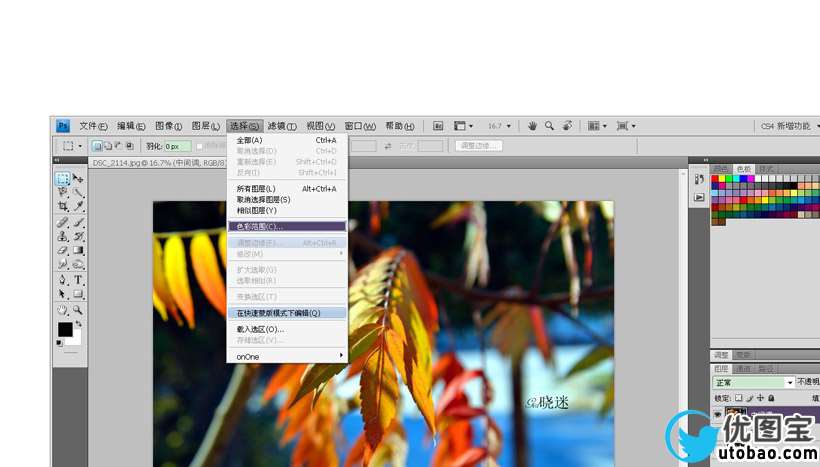
Task: Select the Clone Stamp tool
Action: [x=63, y=236]
